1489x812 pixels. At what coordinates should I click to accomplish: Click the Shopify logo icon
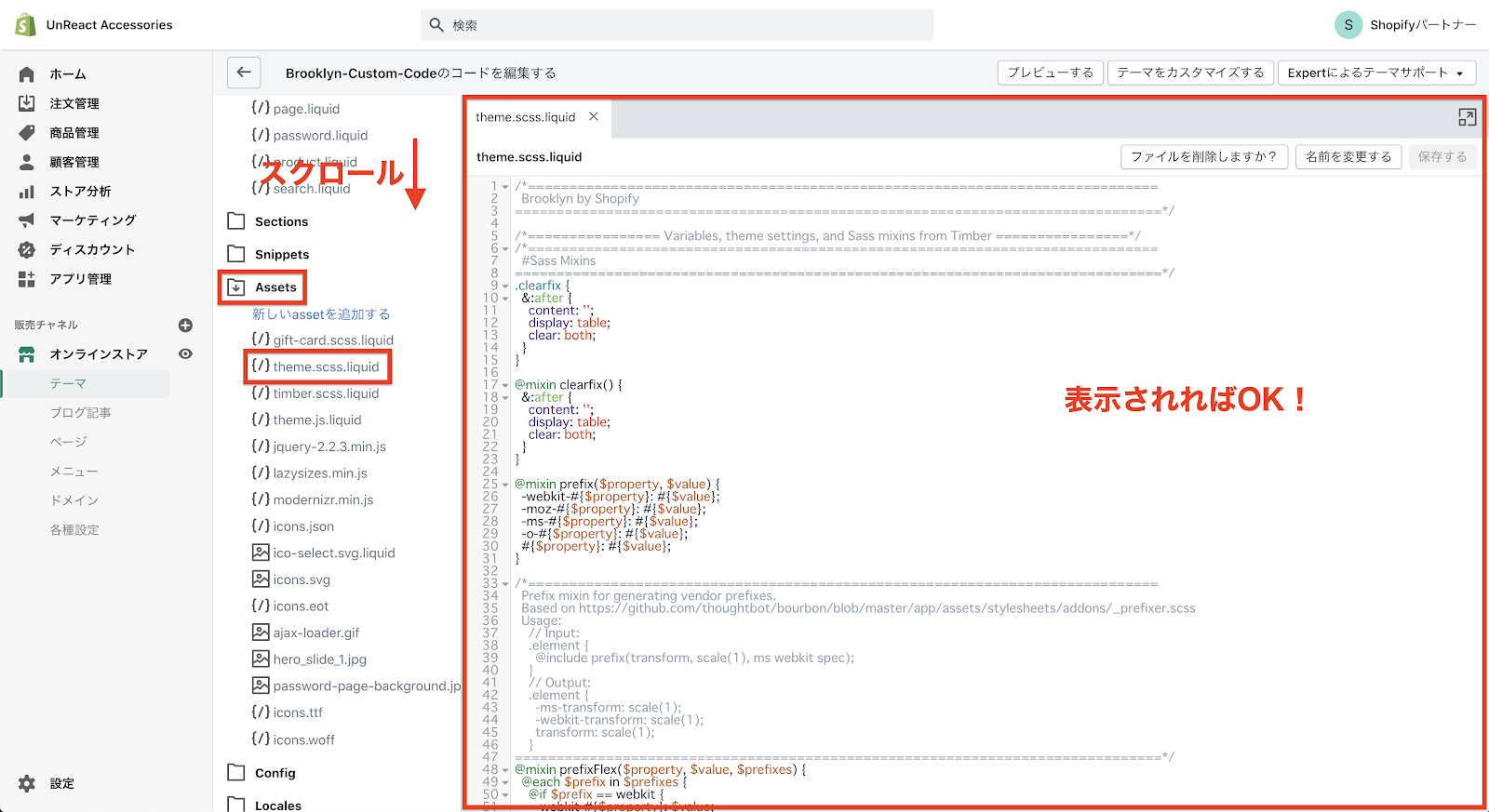[x=25, y=25]
